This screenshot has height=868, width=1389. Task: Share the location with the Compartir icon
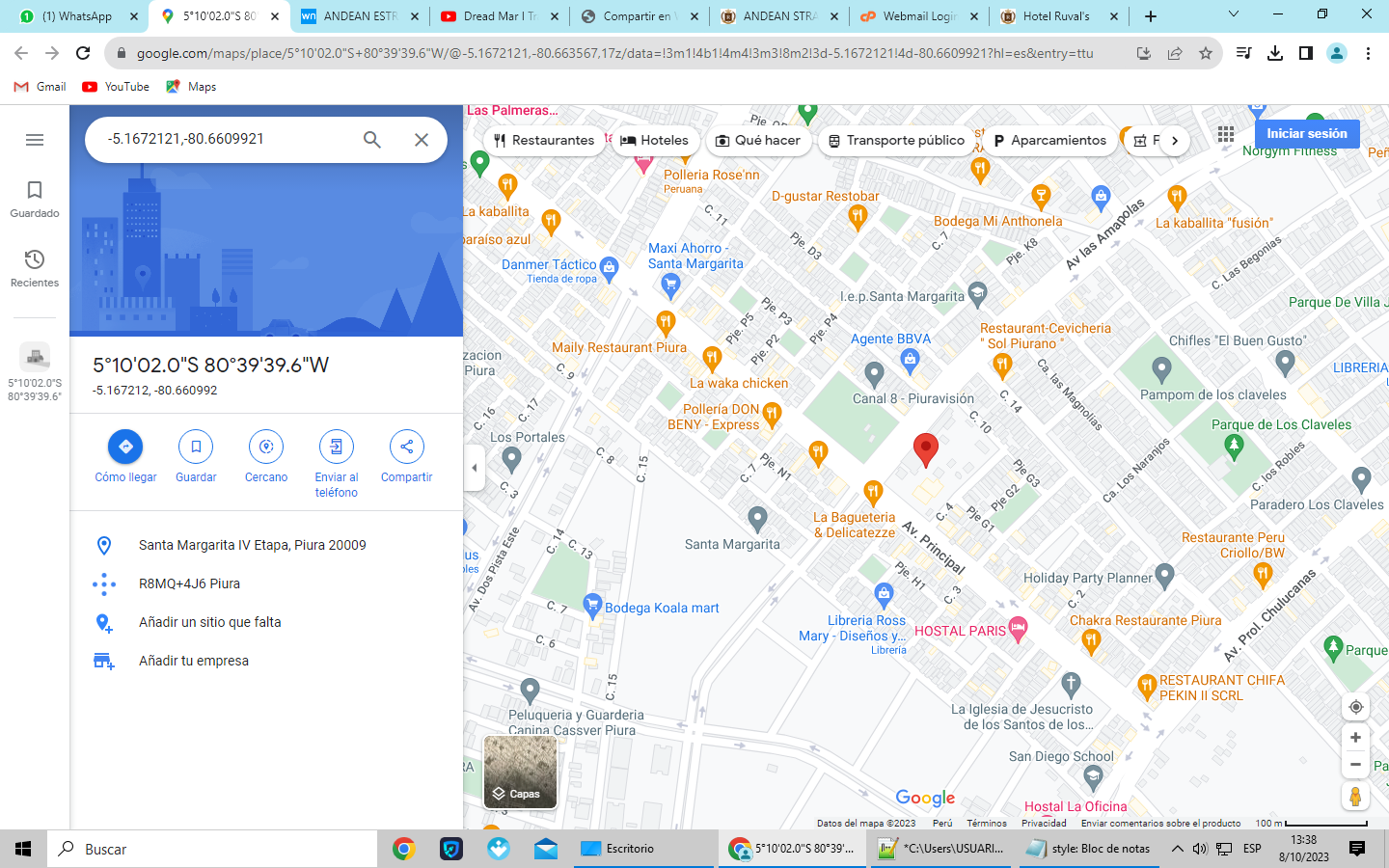click(x=406, y=447)
